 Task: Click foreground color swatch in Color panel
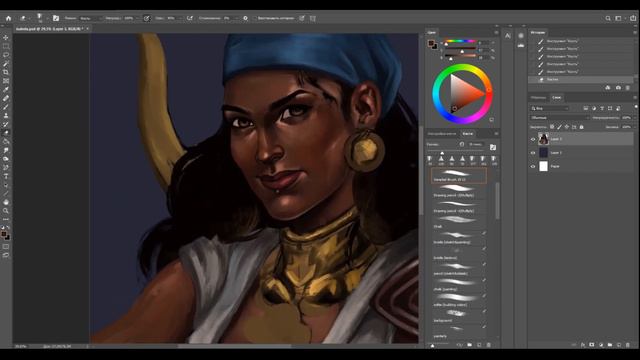point(431,43)
